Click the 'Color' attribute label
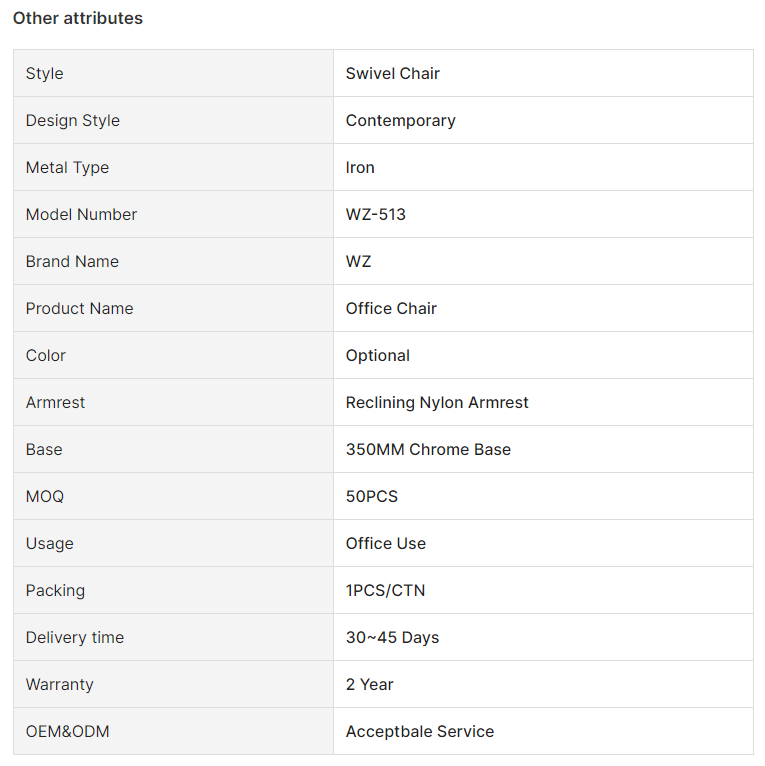Viewport: 765px width, 766px height. 45,355
